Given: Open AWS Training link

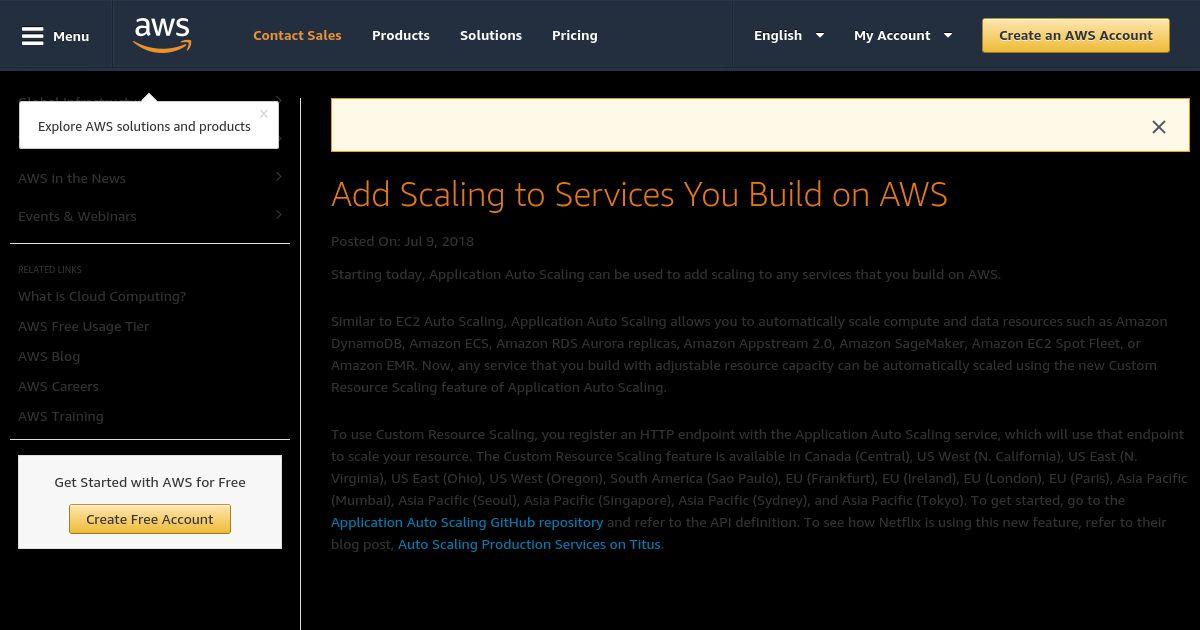Looking at the screenshot, I should (61, 416).
